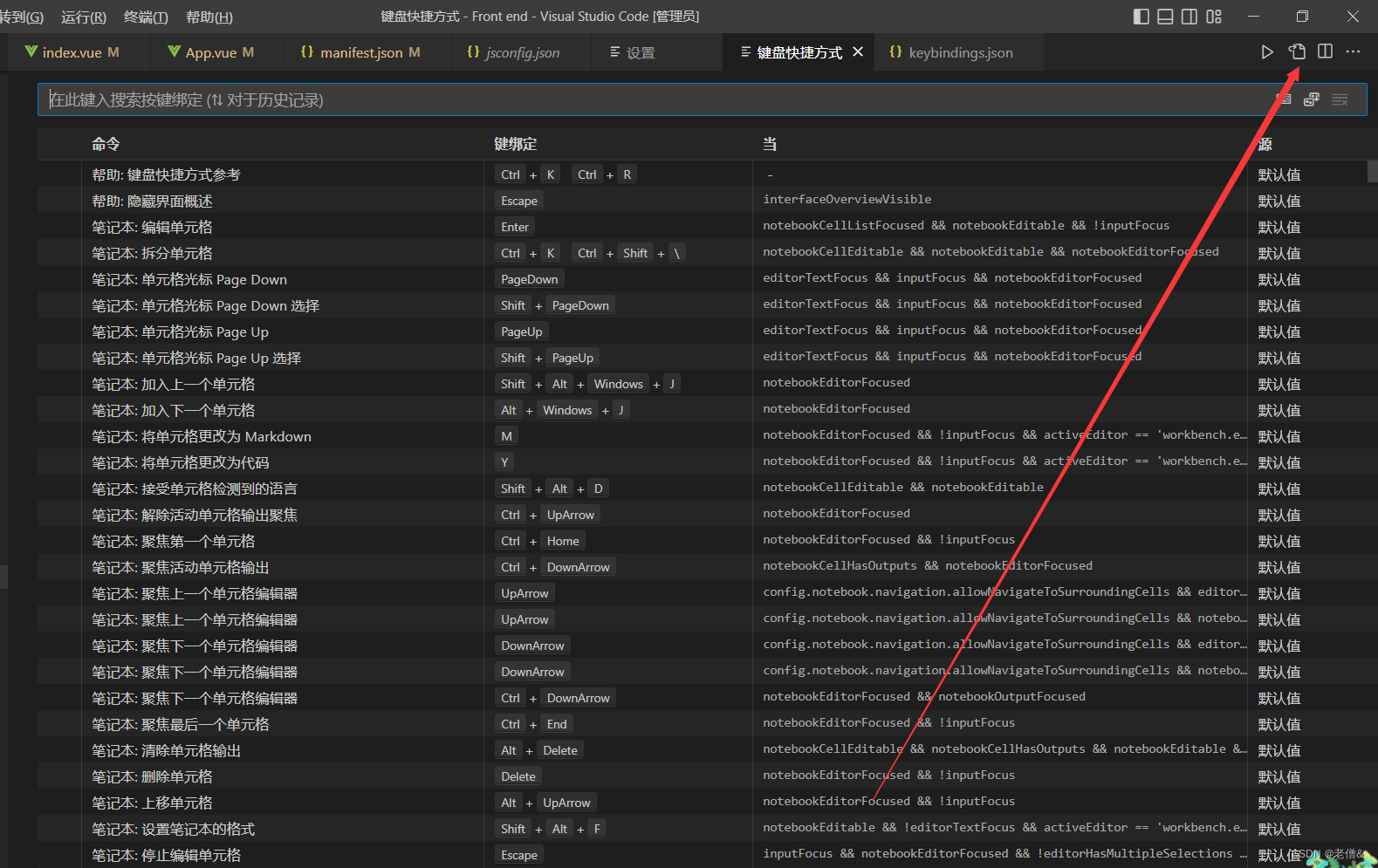This screenshot has width=1378, height=868.
Task: Click the Run play icon in editor toolbar
Action: [x=1267, y=52]
